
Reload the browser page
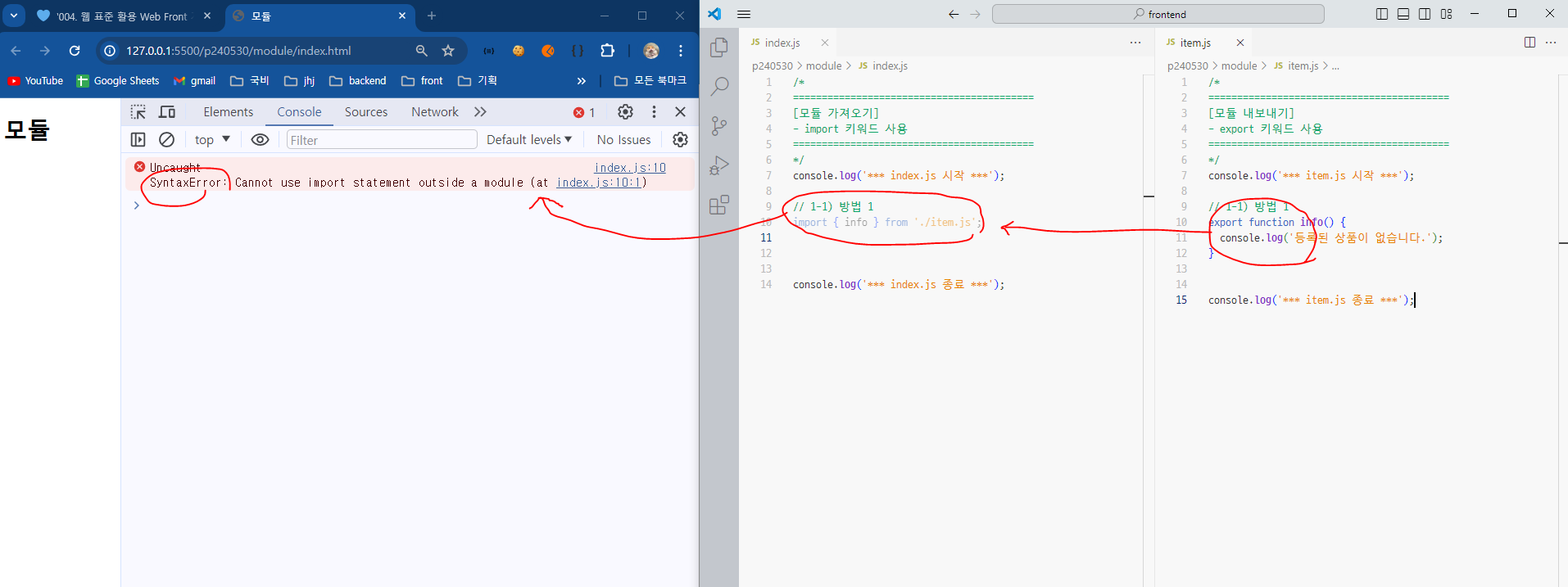click(75, 51)
